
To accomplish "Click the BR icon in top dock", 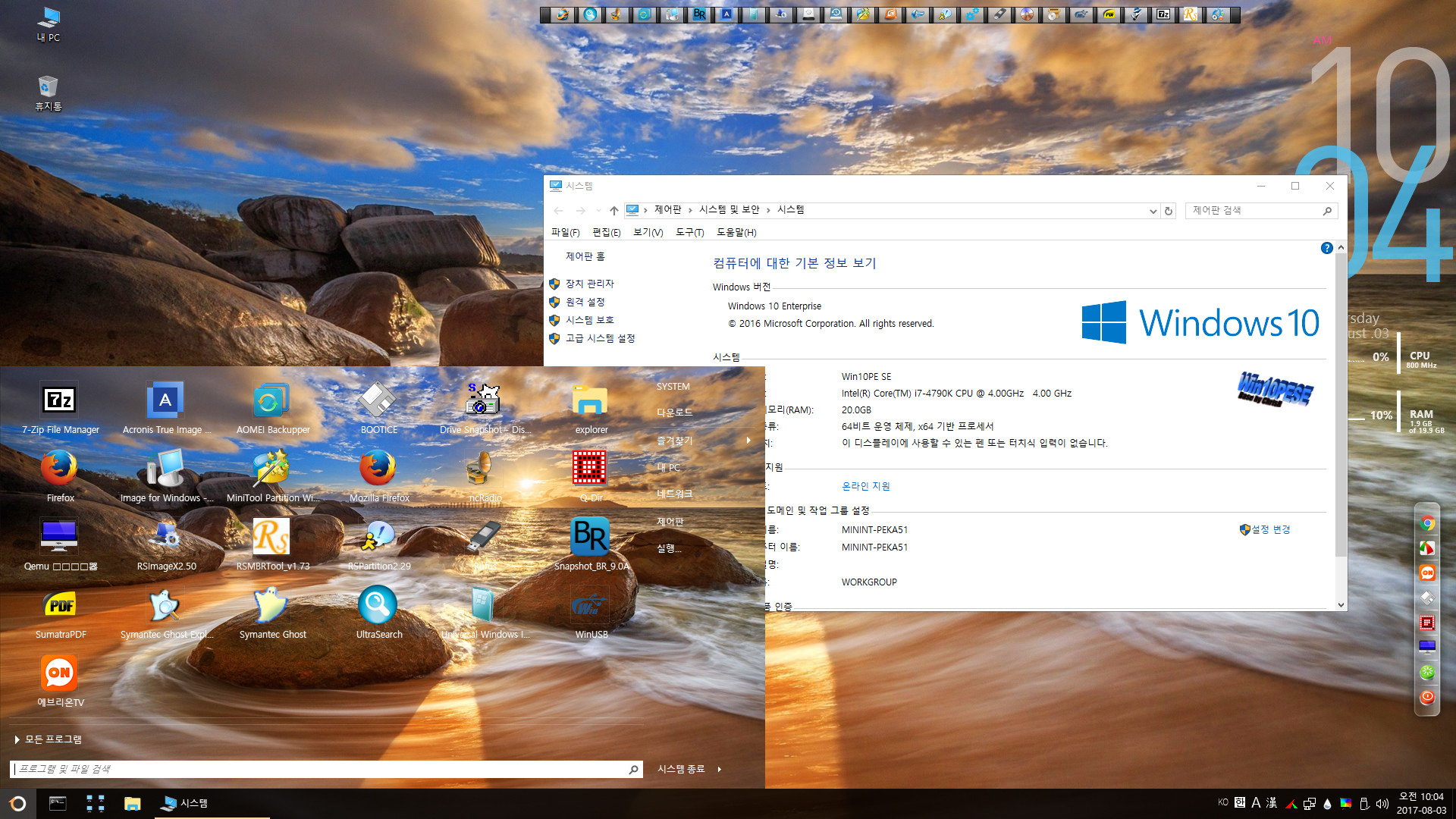I will [x=699, y=14].
